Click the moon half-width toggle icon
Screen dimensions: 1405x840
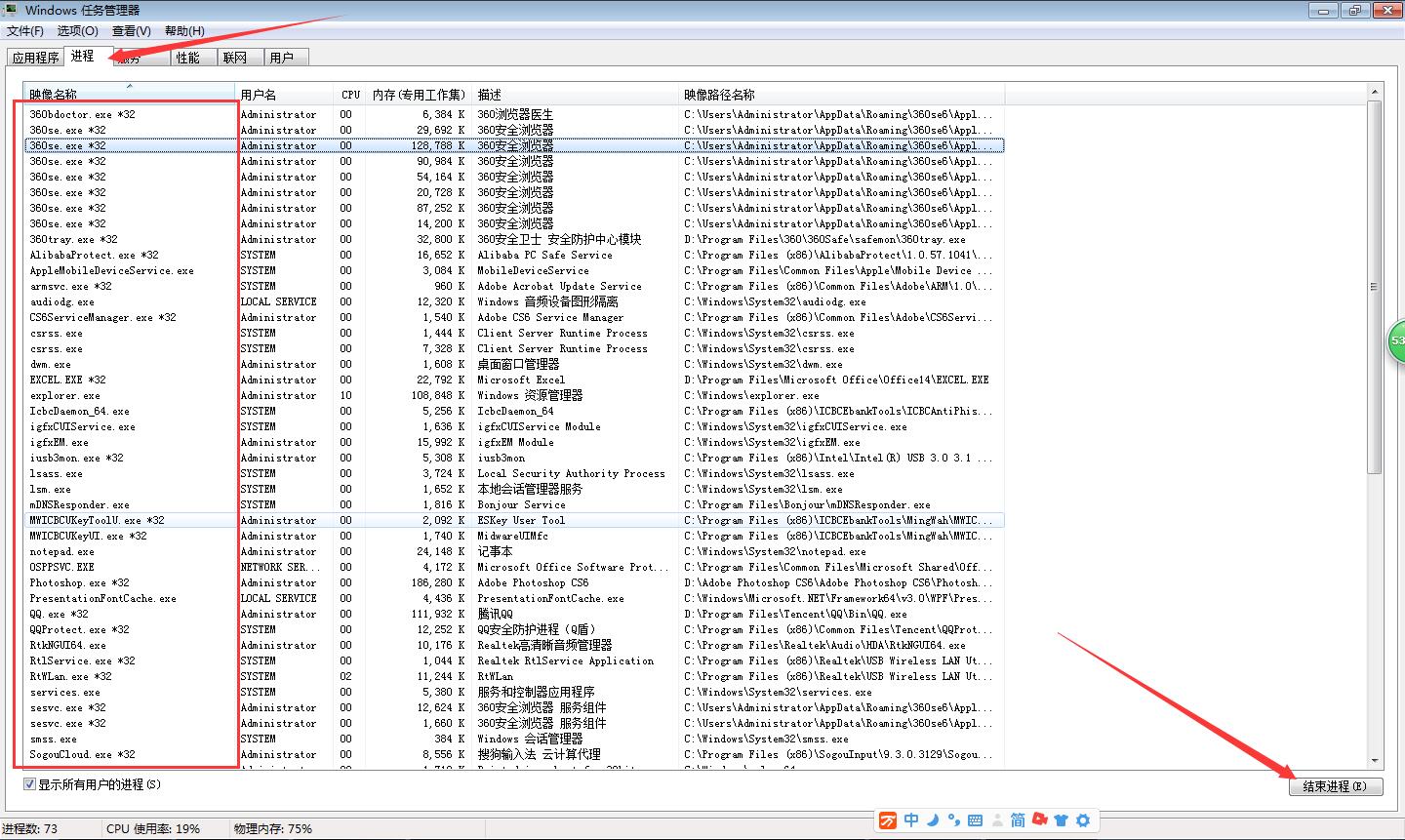[933, 820]
